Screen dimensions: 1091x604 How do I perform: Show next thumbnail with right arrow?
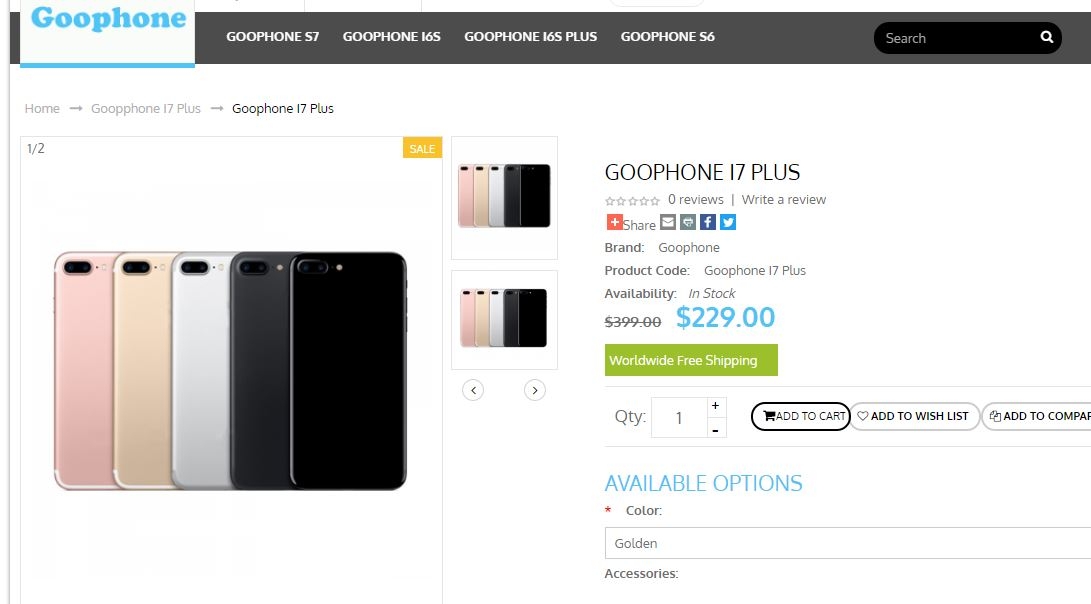[535, 390]
